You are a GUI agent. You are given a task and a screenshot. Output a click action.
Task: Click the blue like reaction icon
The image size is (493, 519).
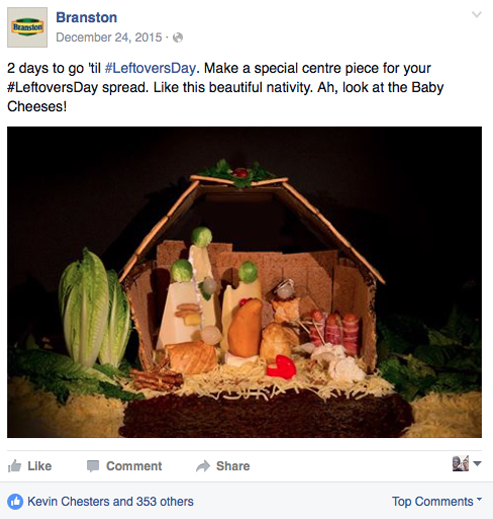[15, 502]
